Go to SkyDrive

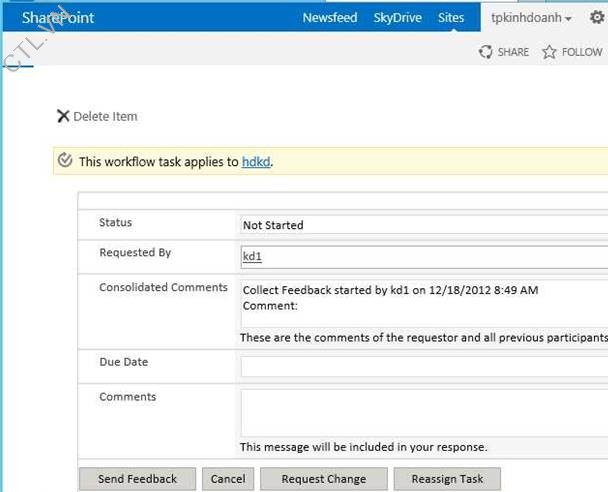click(397, 18)
